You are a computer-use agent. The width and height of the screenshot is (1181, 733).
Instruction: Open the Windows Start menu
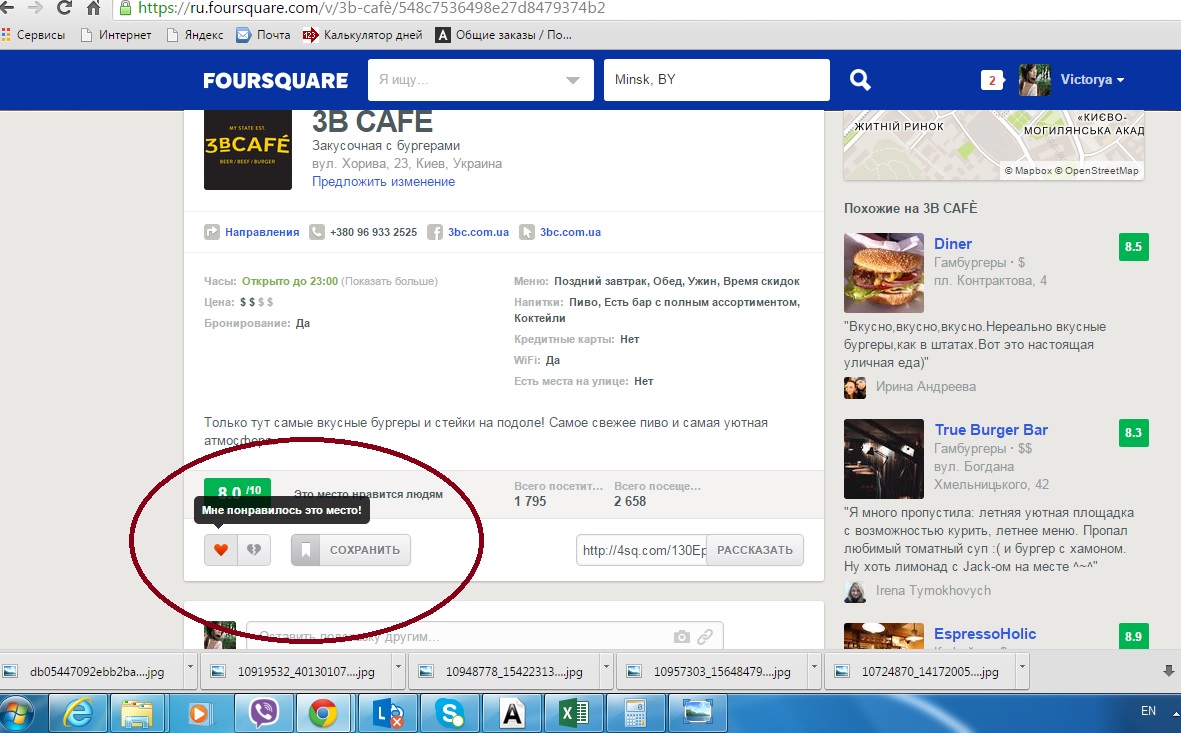pyautogui.click(x=17, y=713)
